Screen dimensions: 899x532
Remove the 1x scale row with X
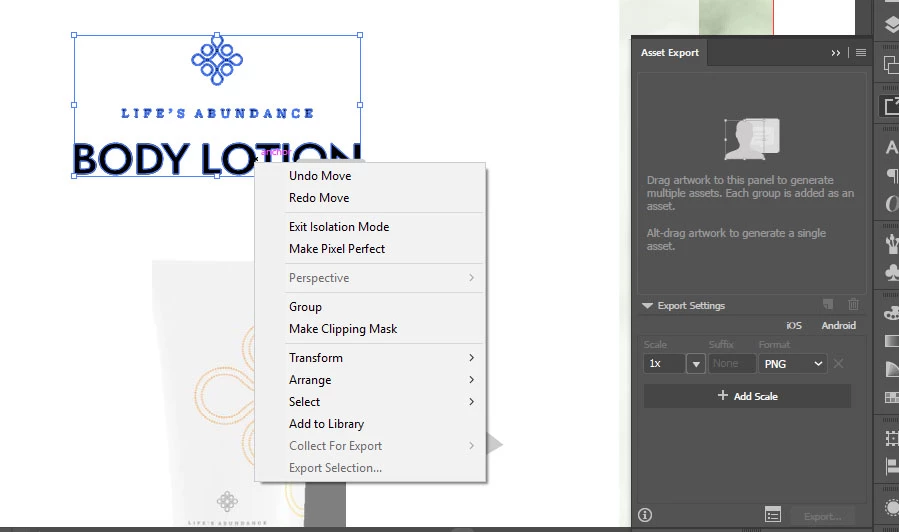pyautogui.click(x=838, y=363)
